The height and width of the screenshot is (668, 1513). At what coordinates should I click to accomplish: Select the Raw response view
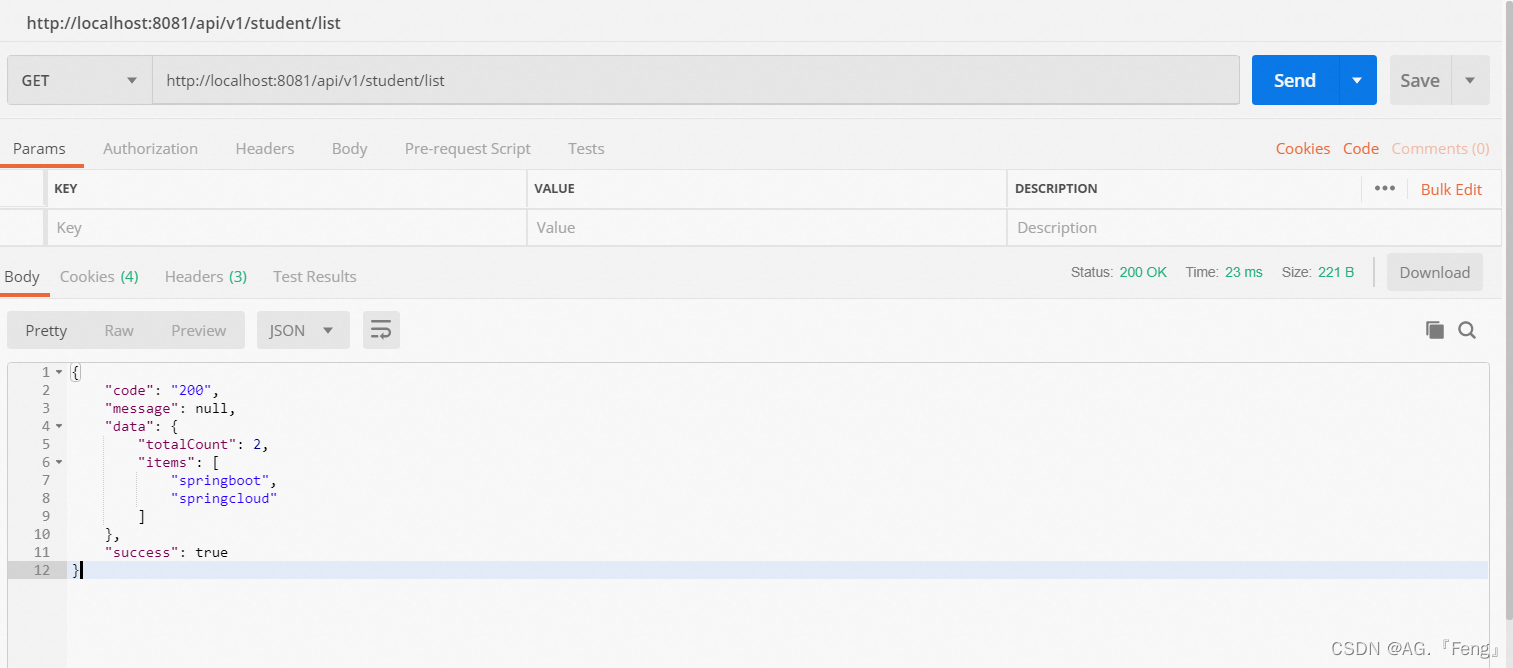(119, 330)
